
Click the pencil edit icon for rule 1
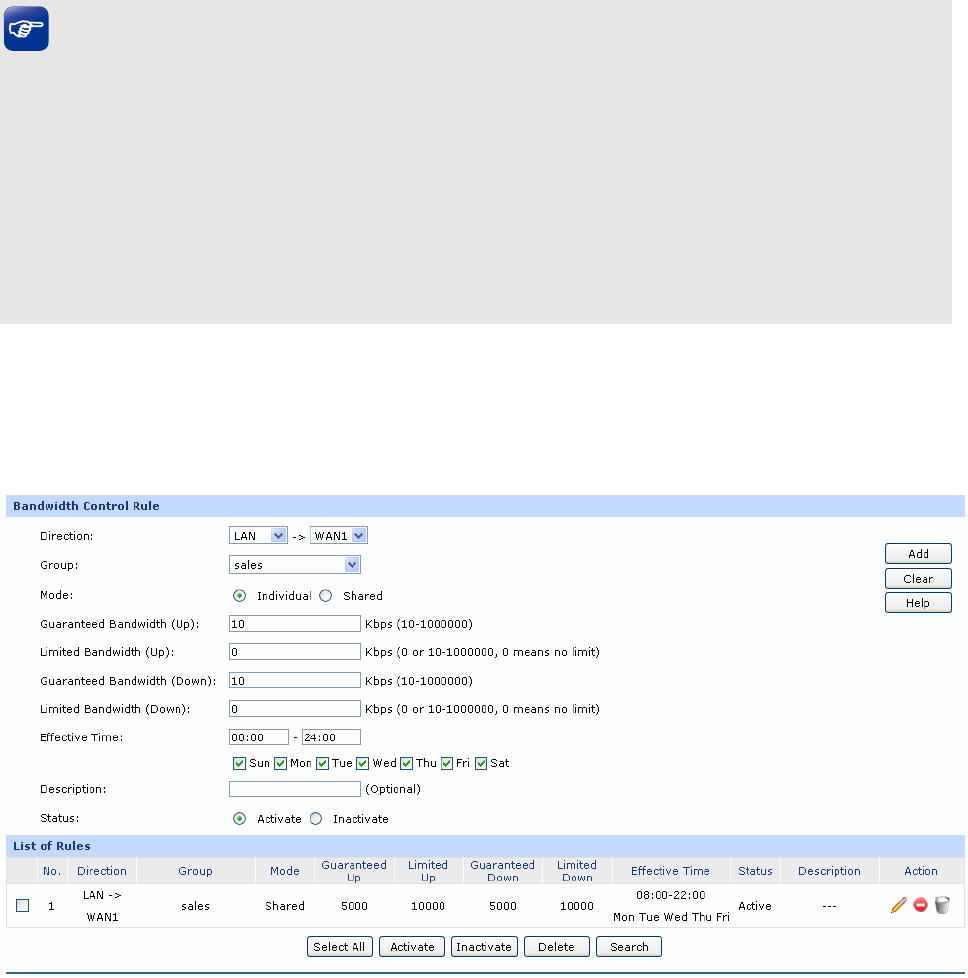[898, 905]
